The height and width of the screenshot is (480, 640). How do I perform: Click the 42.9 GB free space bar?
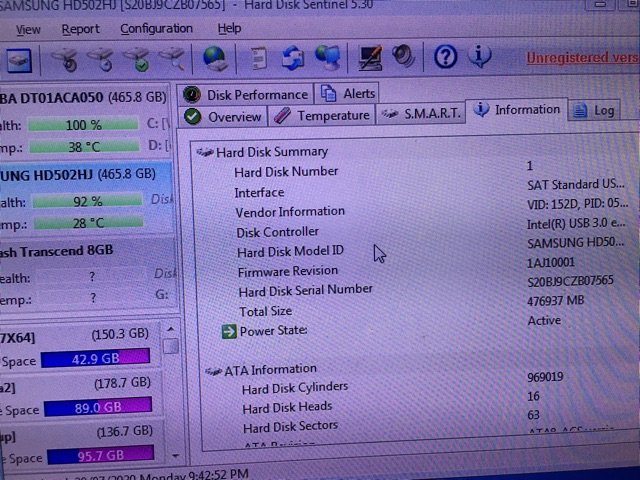point(95,359)
